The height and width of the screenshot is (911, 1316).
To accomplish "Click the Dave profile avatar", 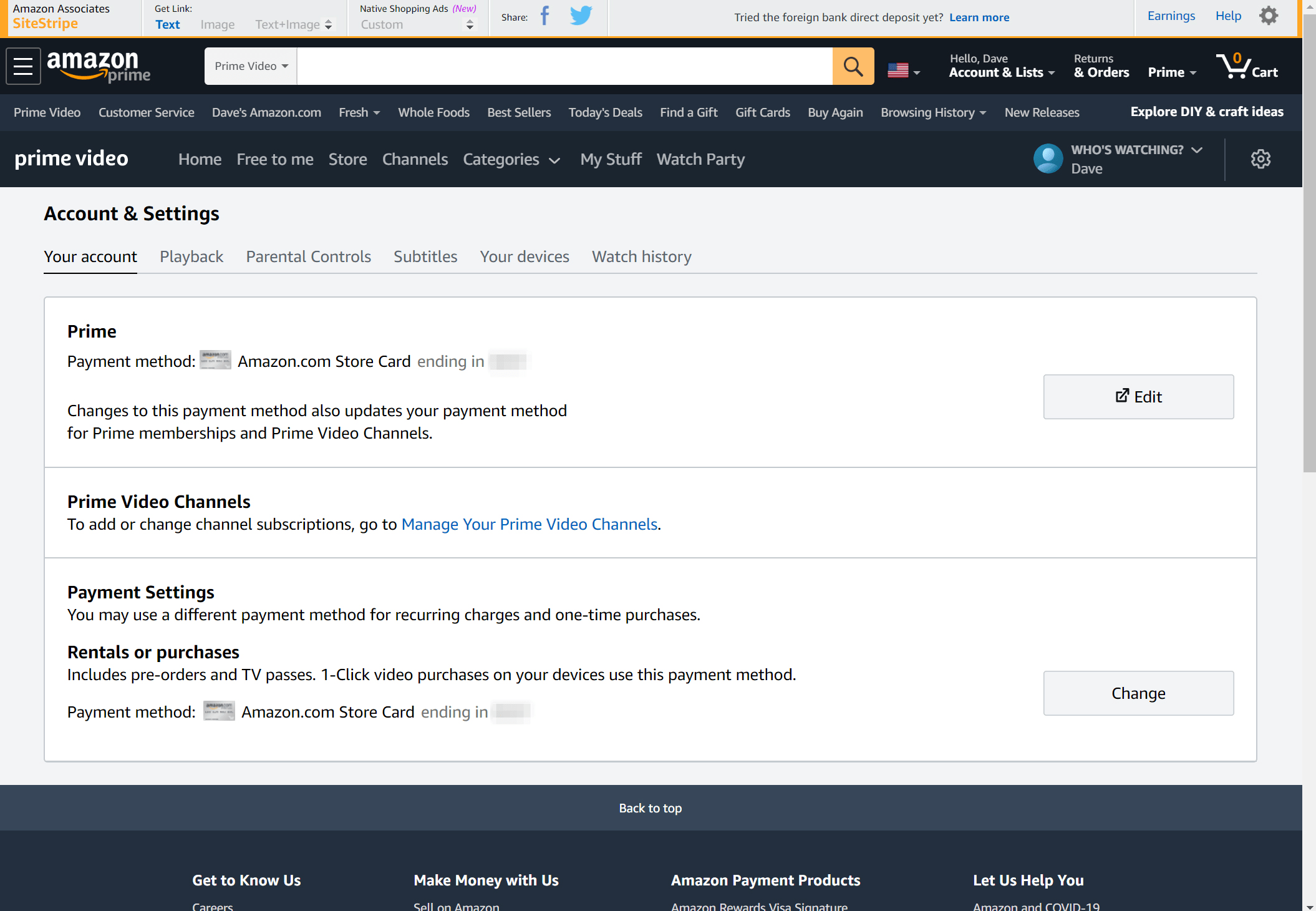I will (1048, 159).
